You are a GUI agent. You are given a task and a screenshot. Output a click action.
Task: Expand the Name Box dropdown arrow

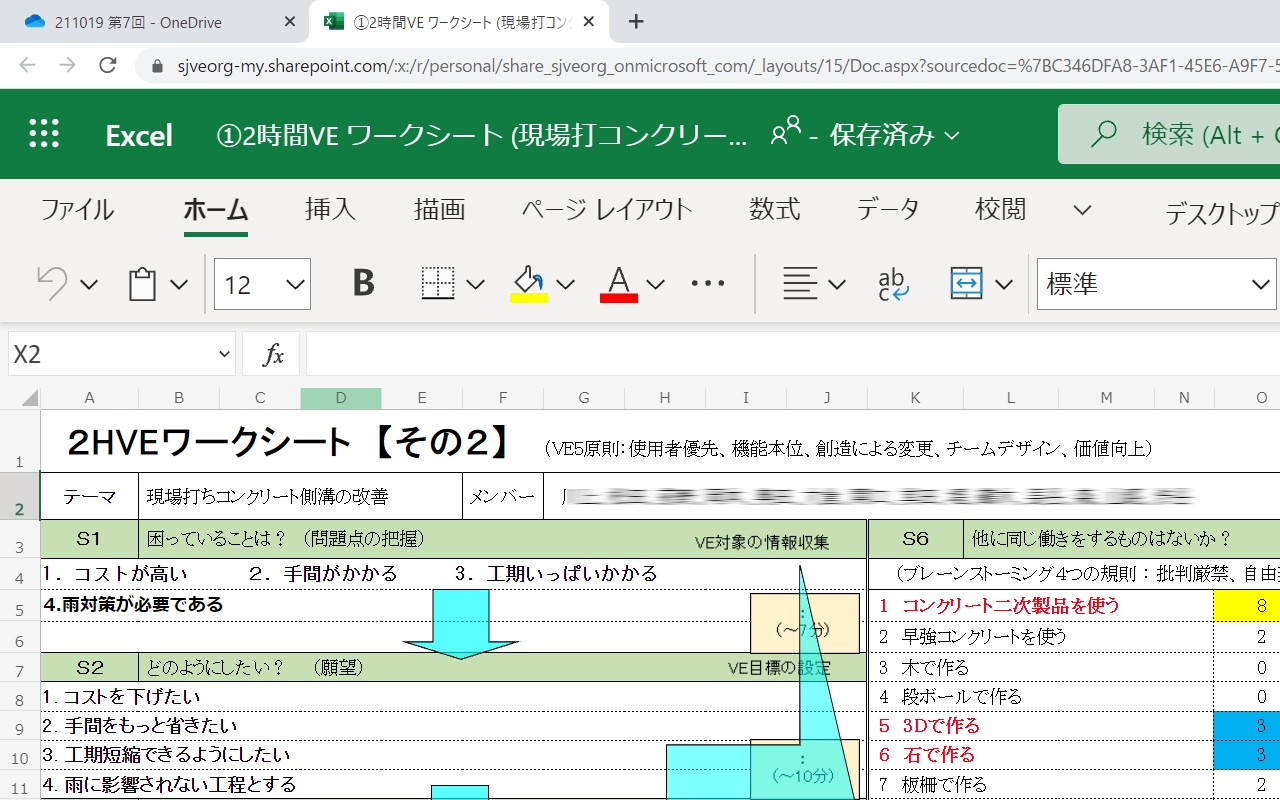click(224, 355)
